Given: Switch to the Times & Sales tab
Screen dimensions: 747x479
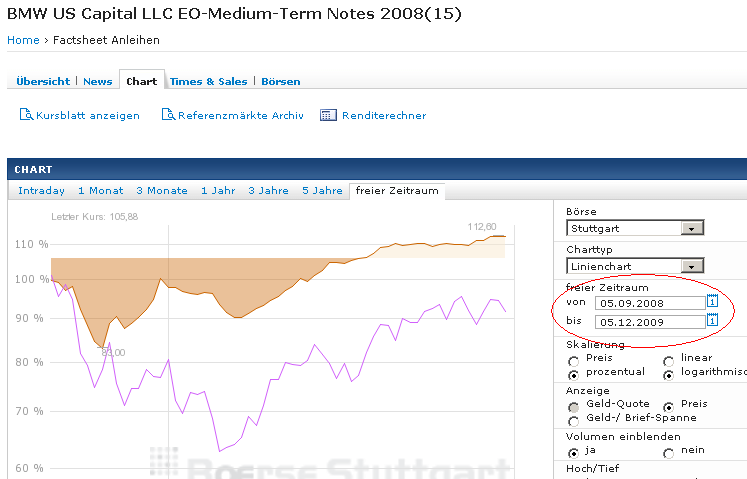Looking at the screenshot, I should pos(208,81).
